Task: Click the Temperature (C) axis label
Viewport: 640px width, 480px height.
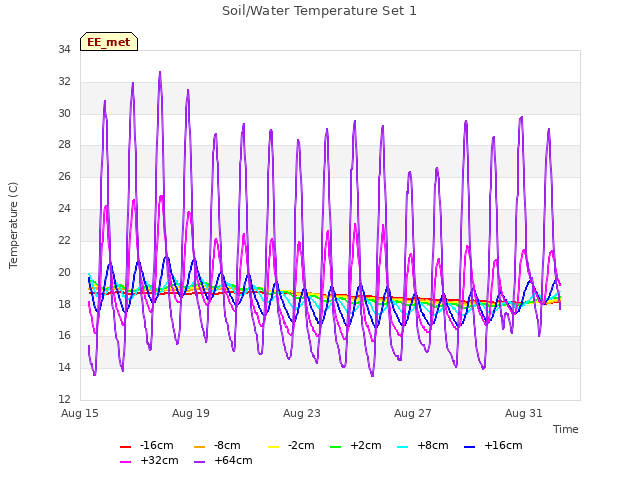Action: coord(13,225)
